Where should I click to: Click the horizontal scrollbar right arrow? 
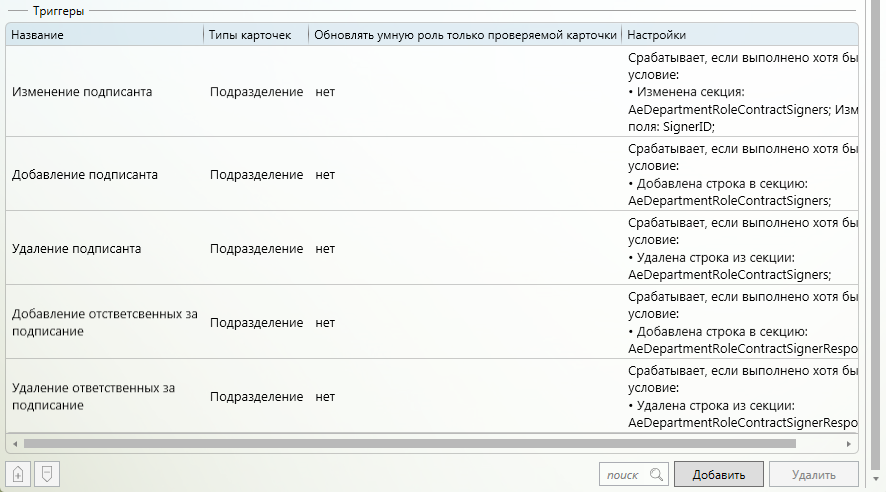point(850,442)
